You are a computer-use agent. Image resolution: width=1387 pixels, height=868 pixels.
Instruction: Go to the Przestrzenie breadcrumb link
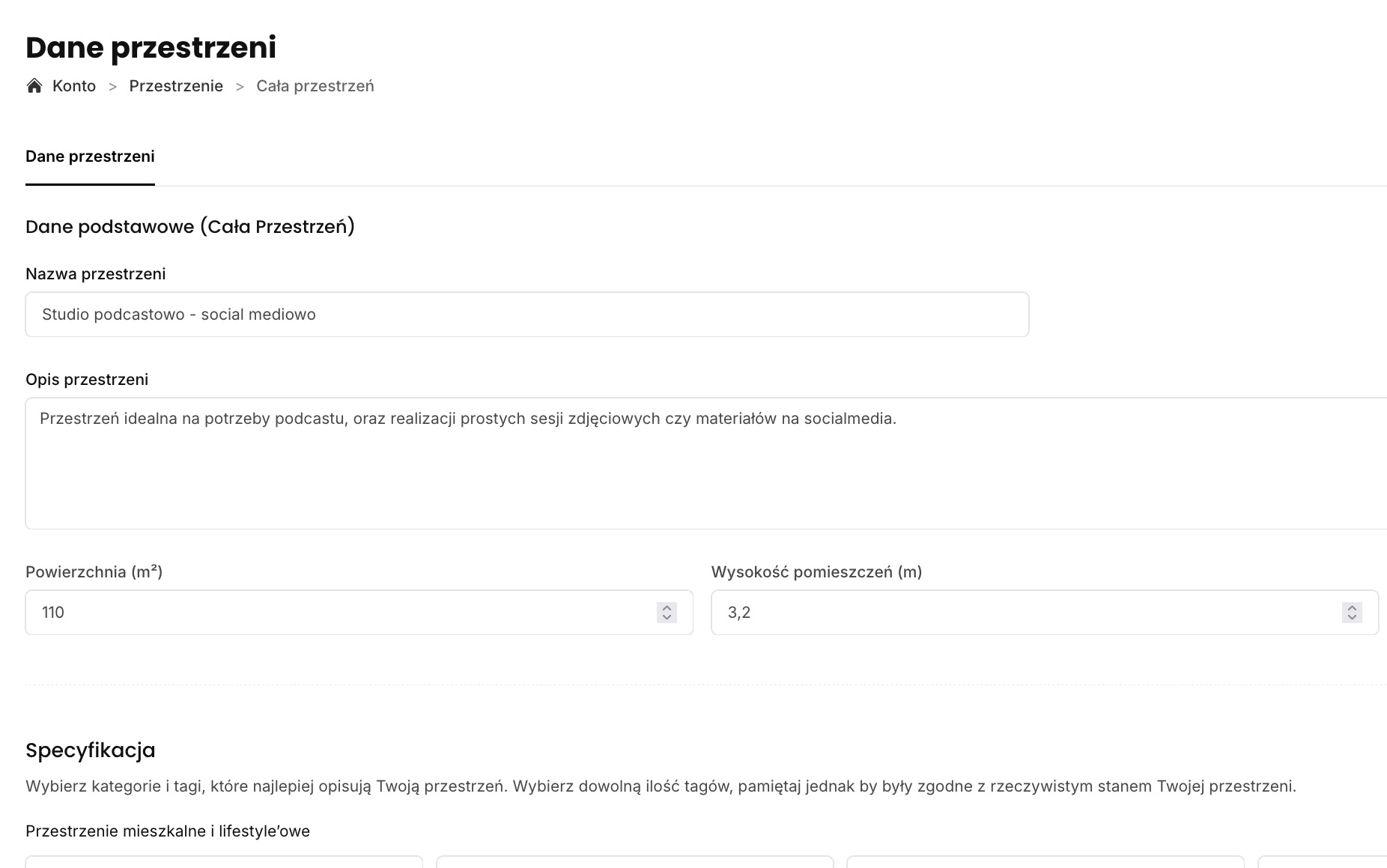coord(176,86)
